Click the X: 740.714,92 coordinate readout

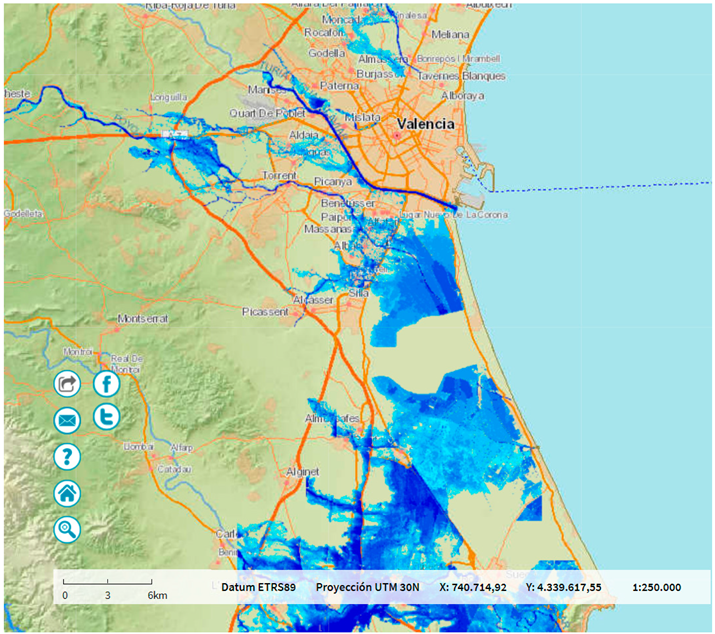click(x=473, y=587)
